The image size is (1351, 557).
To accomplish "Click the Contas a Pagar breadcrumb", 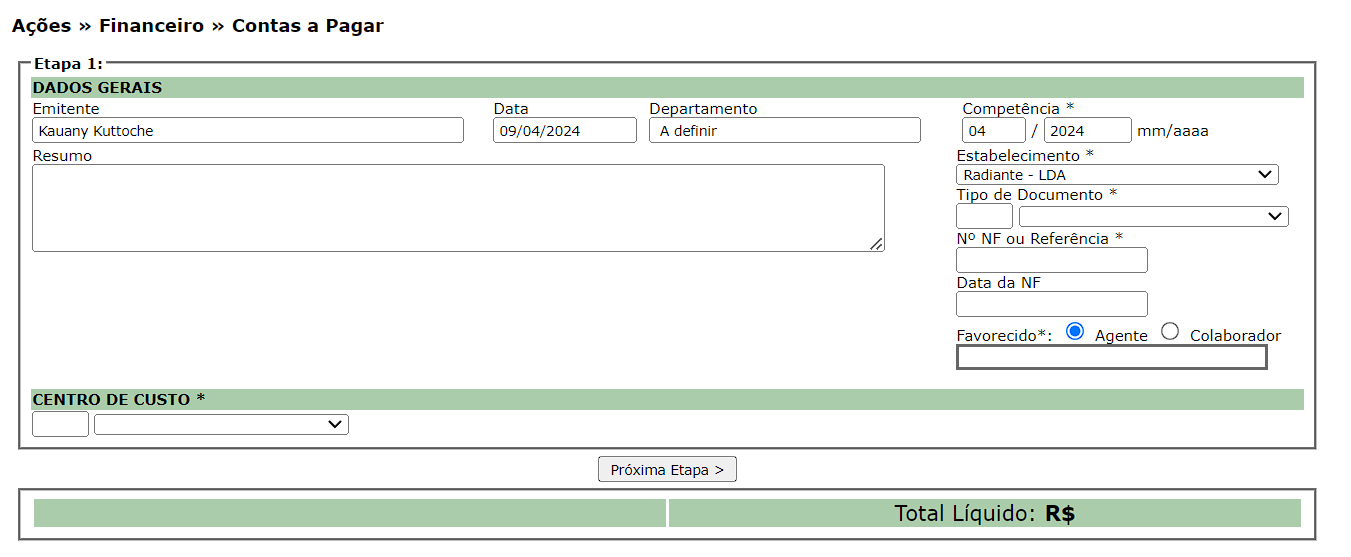I will coord(307,26).
